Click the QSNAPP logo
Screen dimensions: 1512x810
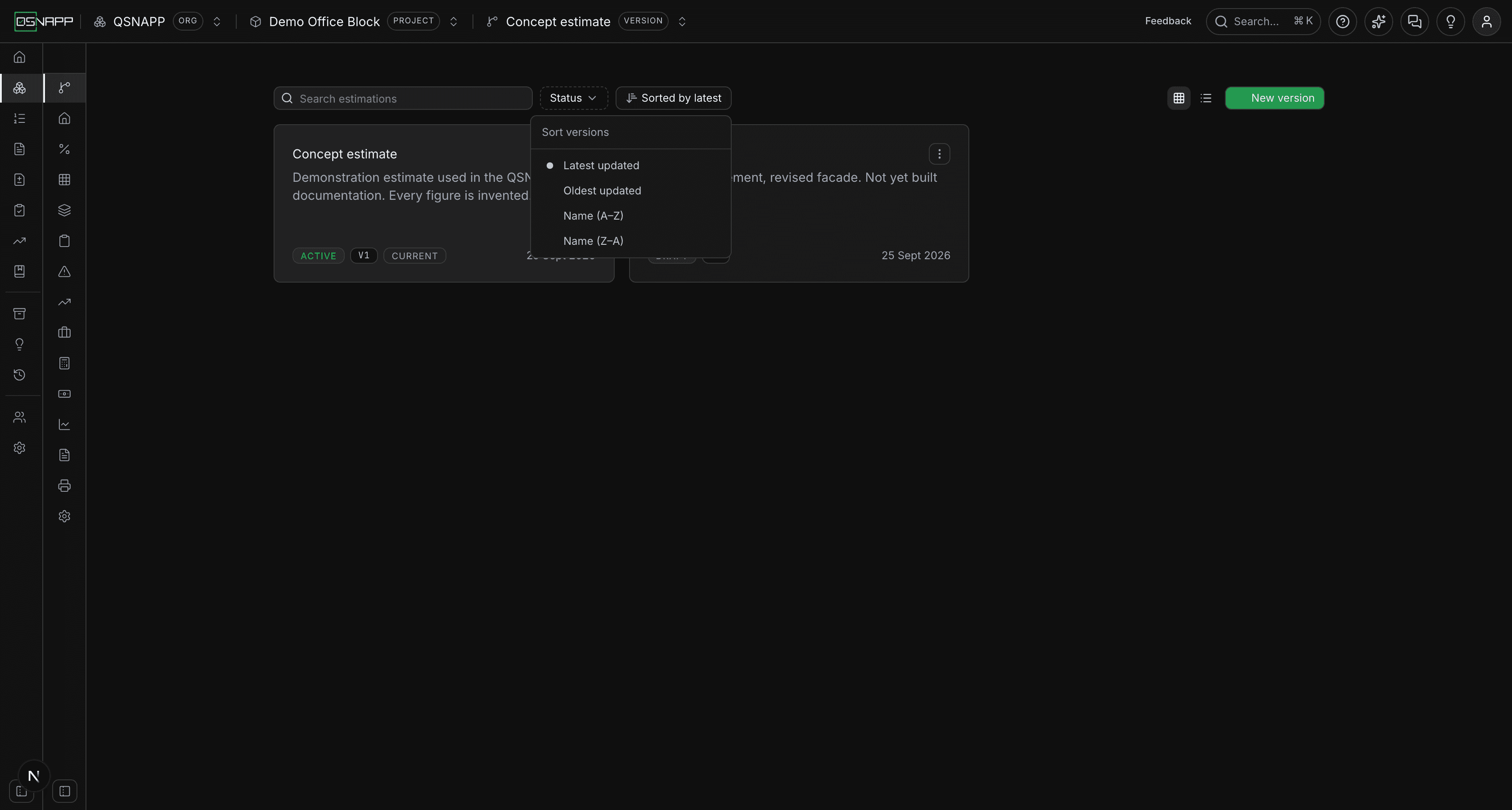pos(44,22)
